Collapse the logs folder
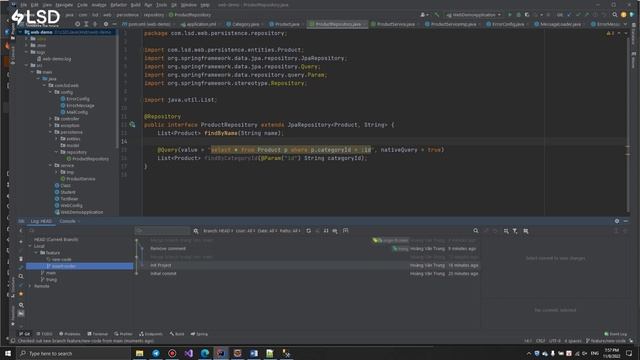Image resolution: width=640 pixels, height=360 pixels. (x=27, y=52)
